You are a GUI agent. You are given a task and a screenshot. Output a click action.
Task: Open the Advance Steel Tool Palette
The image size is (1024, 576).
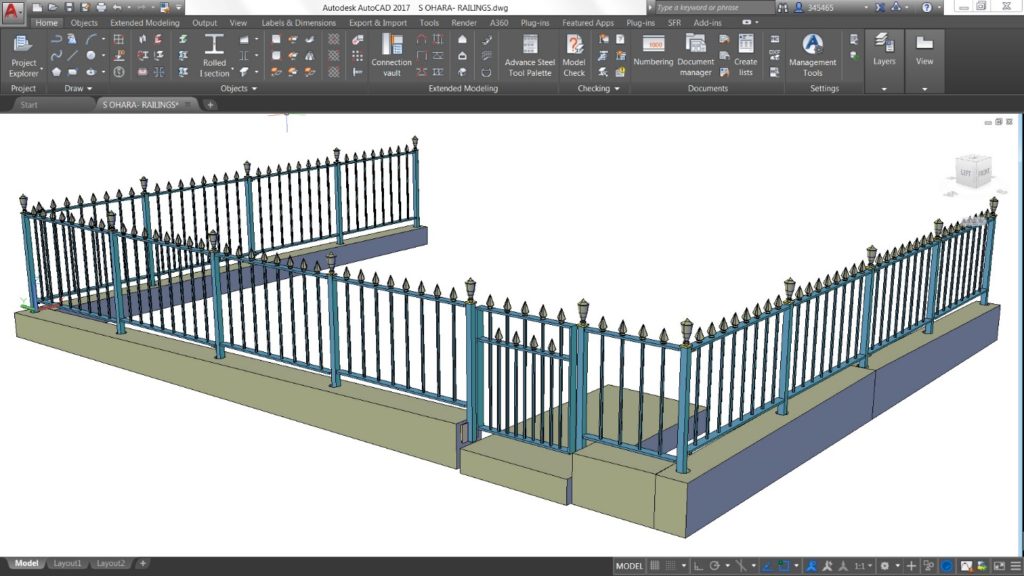coord(529,55)
